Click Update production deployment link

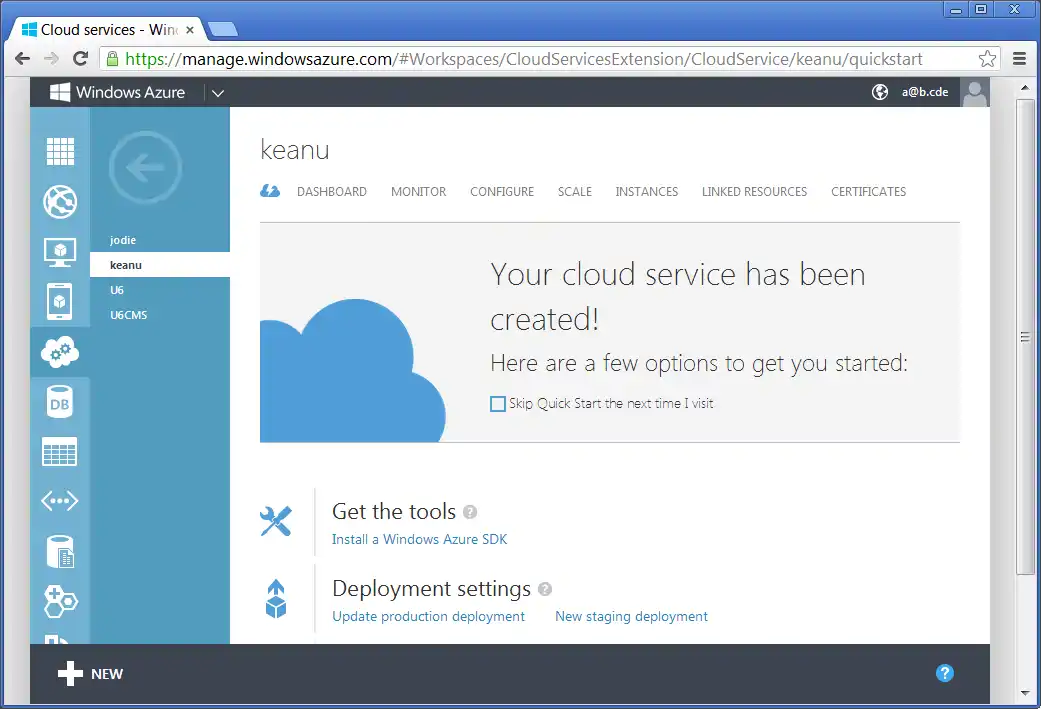click(428, 617)
